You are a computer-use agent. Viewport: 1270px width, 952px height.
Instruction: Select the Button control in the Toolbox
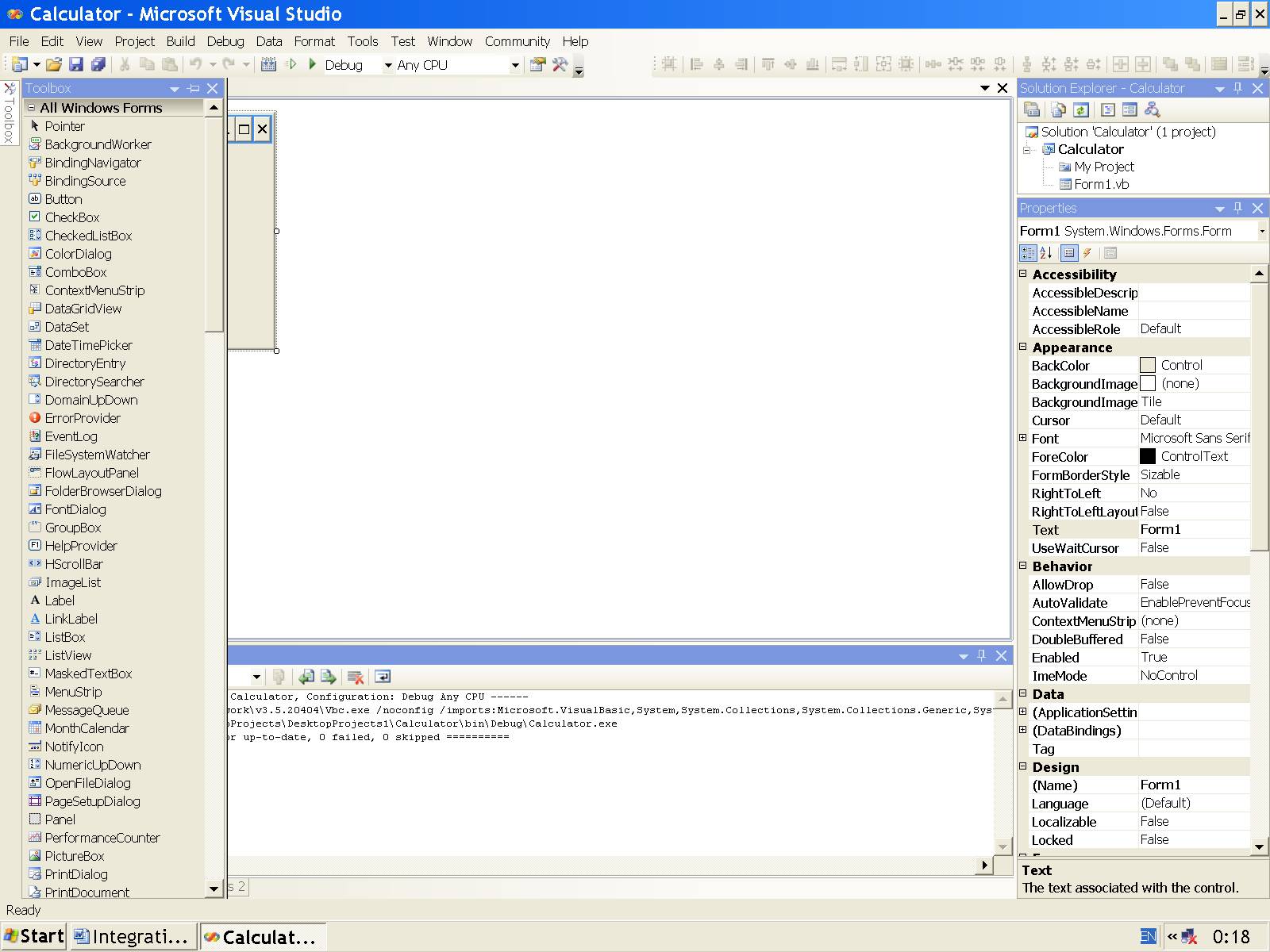point(63,199)
